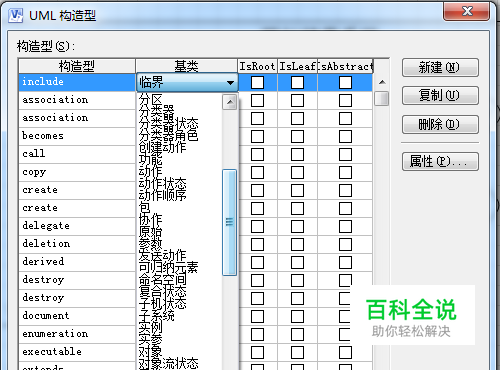Select the copy stereotype row
This screenshot has width=500, height=370.
click(x=77, y=172)
